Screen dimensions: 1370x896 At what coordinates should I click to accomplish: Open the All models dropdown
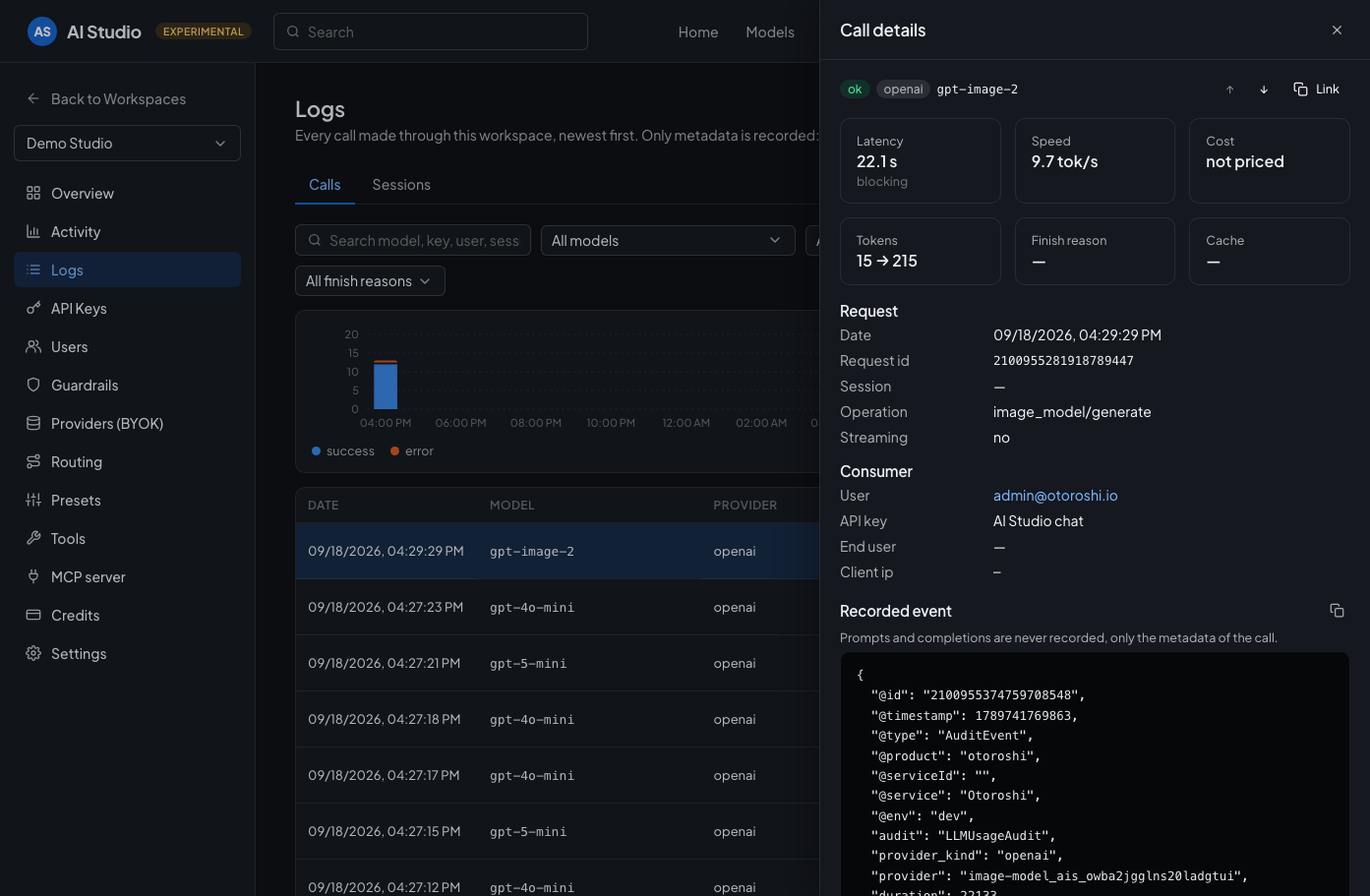[x=668, y=241]
